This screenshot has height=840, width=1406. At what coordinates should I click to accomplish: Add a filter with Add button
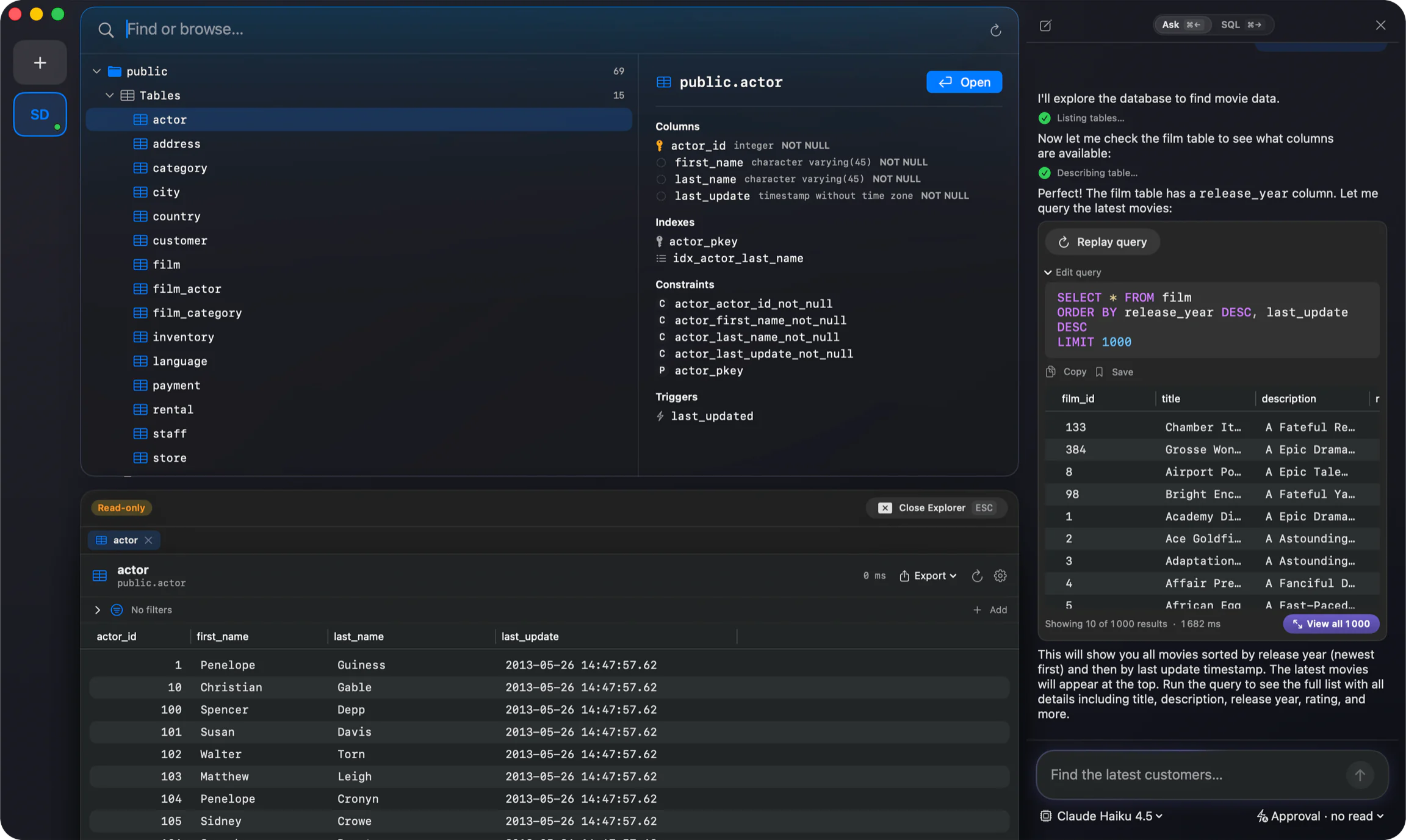pyautogui.click(x=989, y=609)
